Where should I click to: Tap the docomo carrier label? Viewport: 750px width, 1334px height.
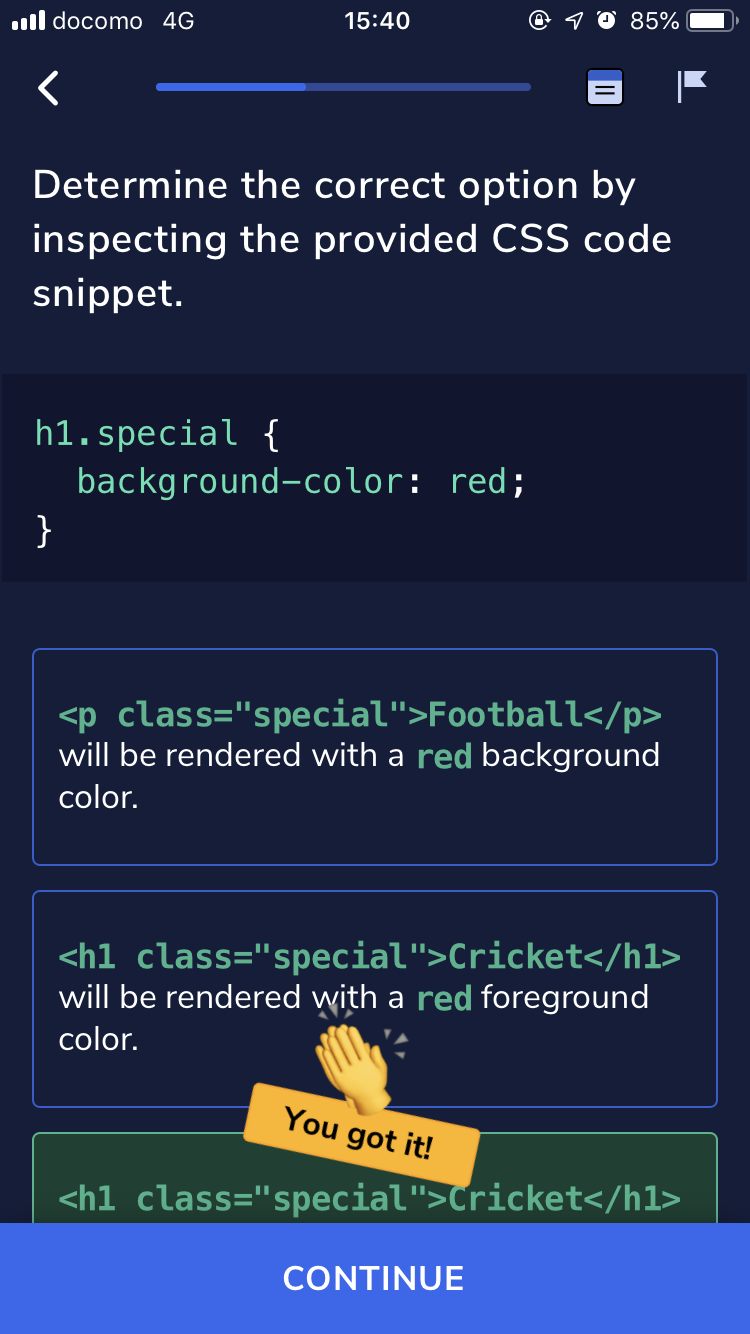pyautogui.click(x=97, y=21)
